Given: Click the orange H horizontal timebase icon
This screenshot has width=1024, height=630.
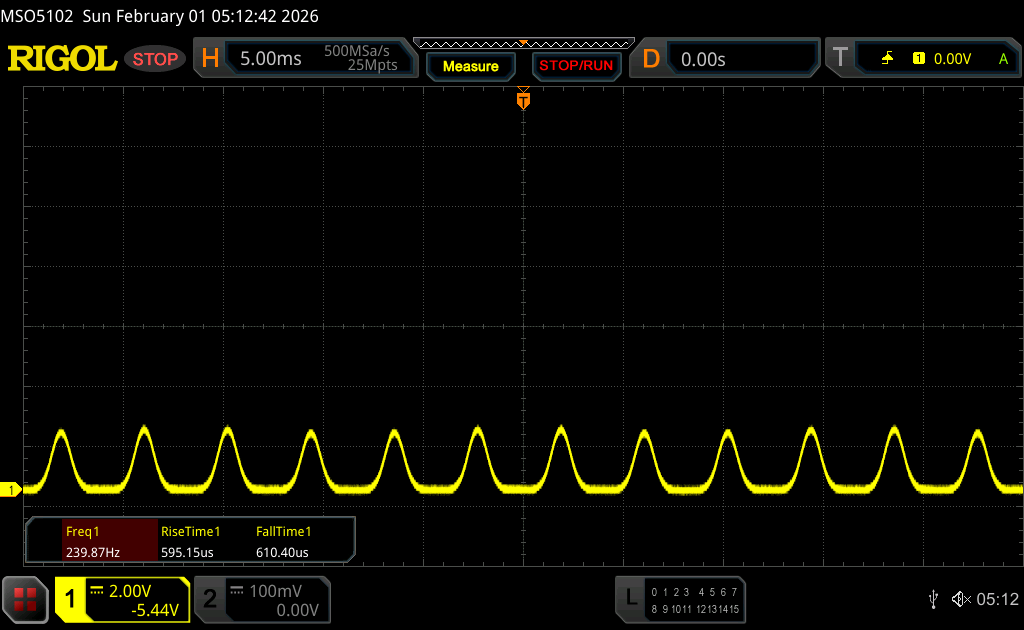Looking at the screenshot, I should [210, 59].
